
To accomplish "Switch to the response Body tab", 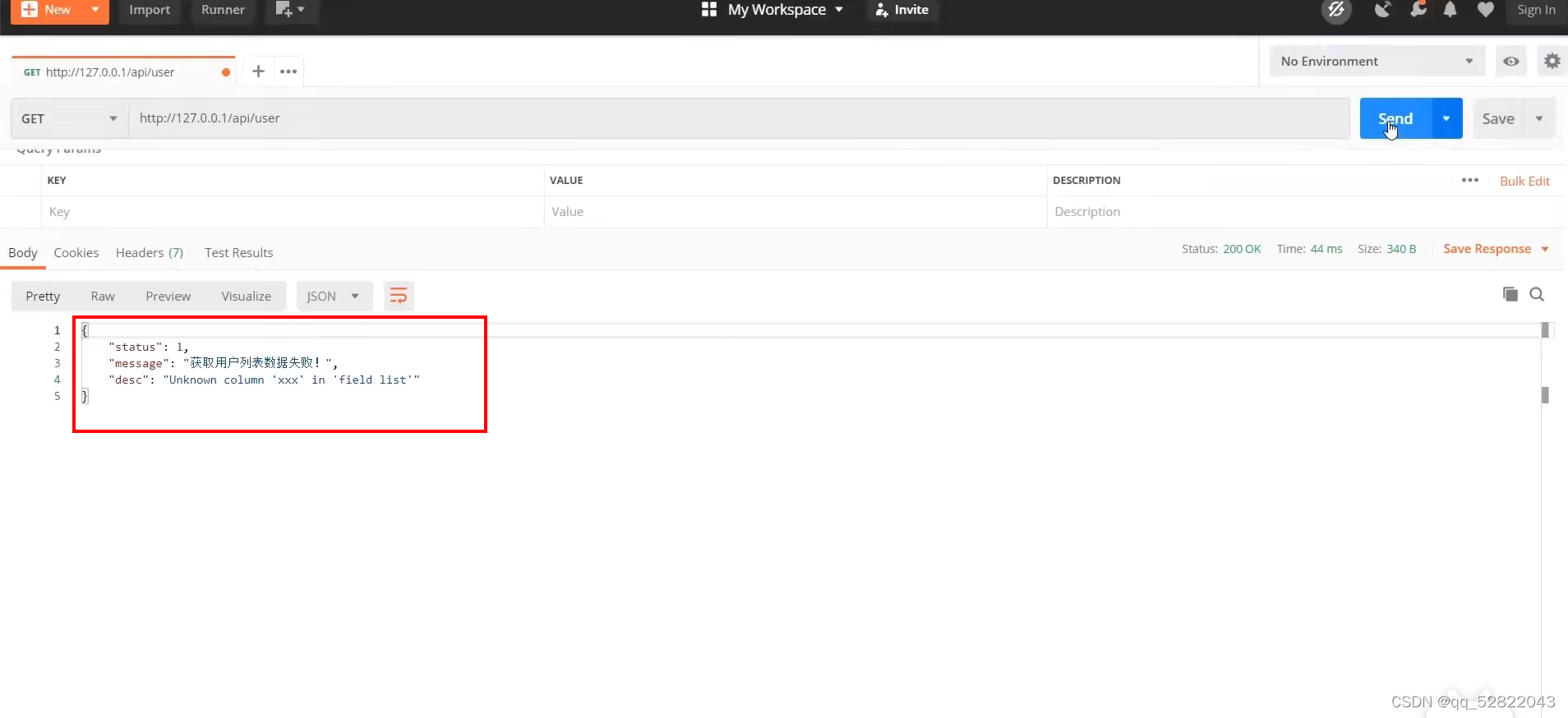I will pyautogui.click(x=23, y=253).
